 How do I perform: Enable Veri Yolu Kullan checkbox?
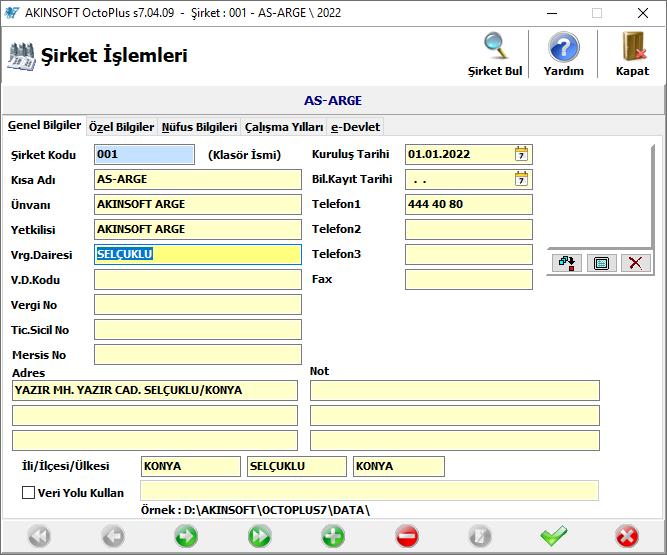[x=29, y=492]
